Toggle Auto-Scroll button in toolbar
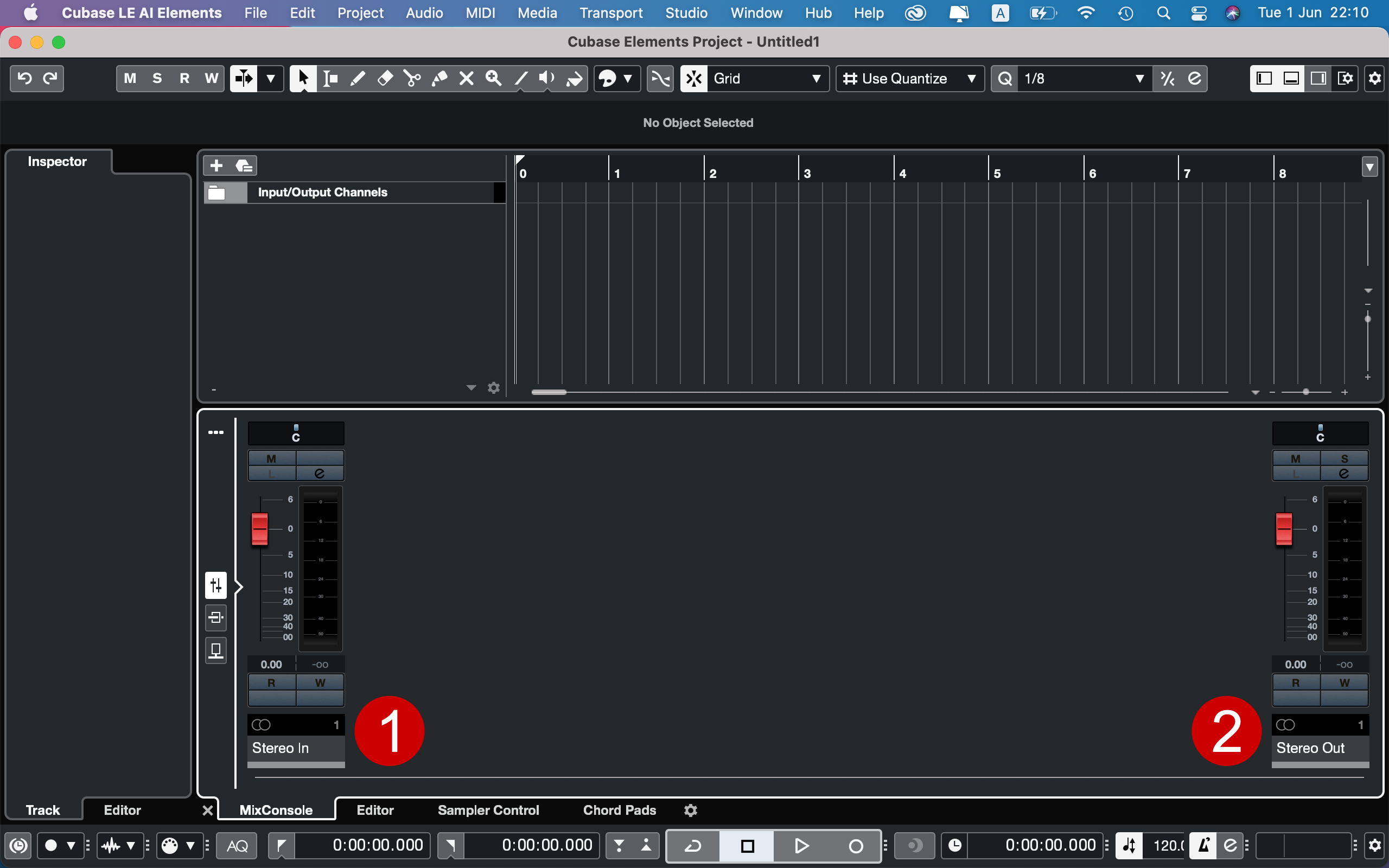Image resolution: width=1389 pixels, height=868 pixels. (244, 78)
